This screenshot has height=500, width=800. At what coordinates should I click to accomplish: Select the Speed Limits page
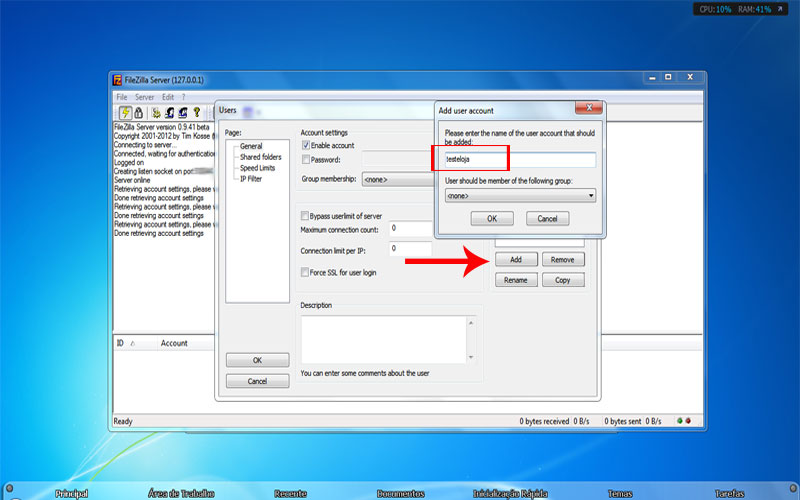point(257,168)
